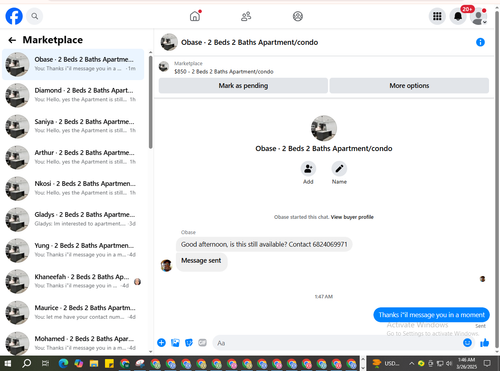Image resolution: width=500 pixels, height=371 pixels.
Task: Open the conversation information icon
Action: click(480, 42)
